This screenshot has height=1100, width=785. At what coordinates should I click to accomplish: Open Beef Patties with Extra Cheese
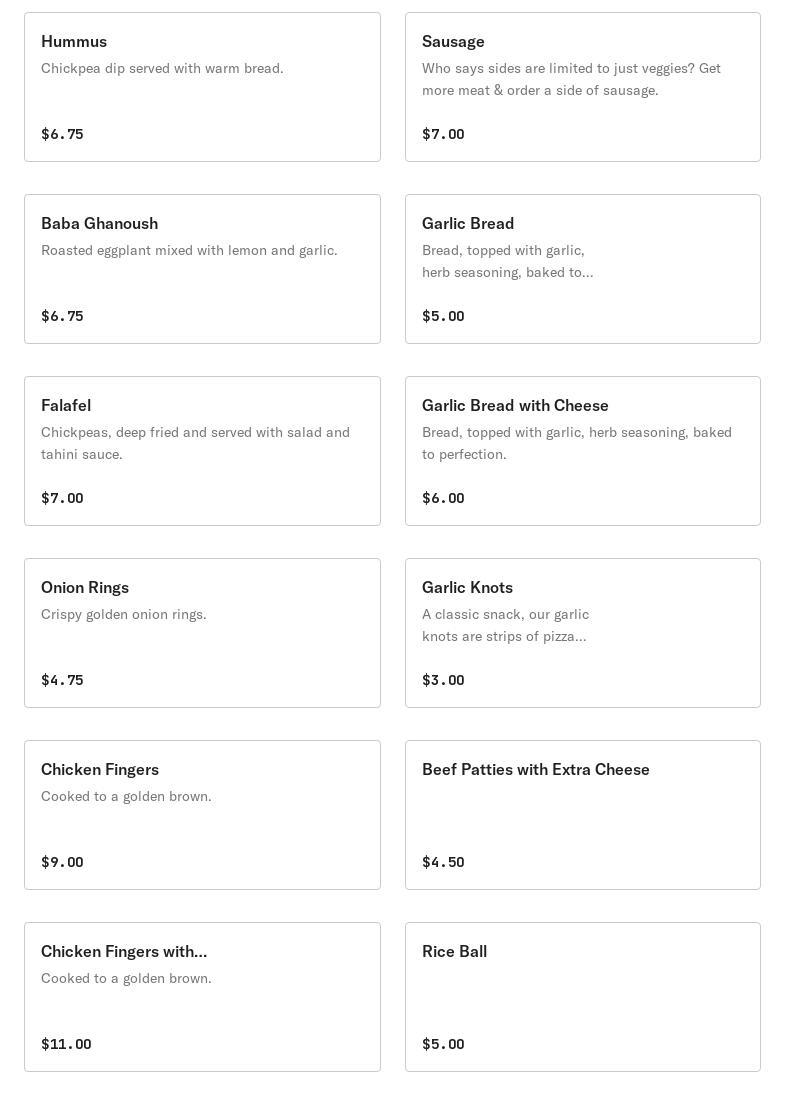coord(582,815)
